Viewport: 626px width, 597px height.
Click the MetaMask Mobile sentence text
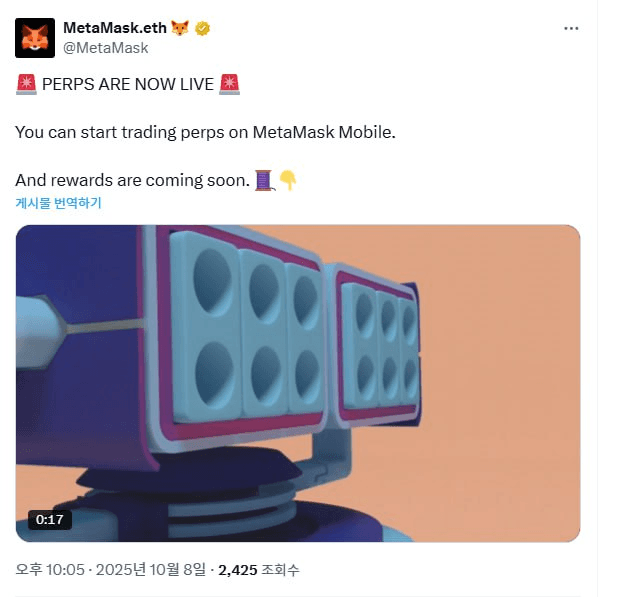pos(205,132)
